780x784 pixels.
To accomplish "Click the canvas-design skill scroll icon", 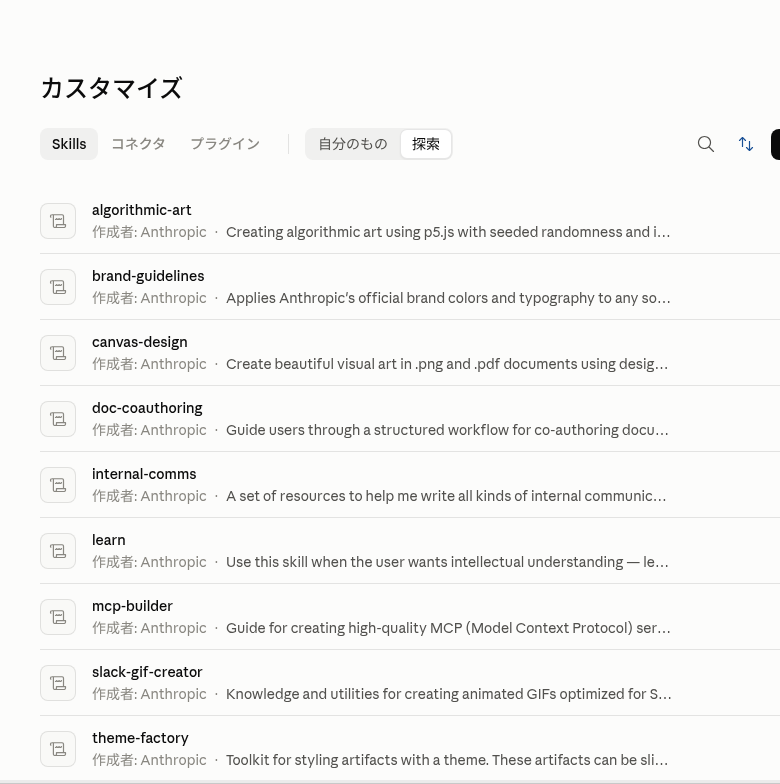I will click(58, 353).
